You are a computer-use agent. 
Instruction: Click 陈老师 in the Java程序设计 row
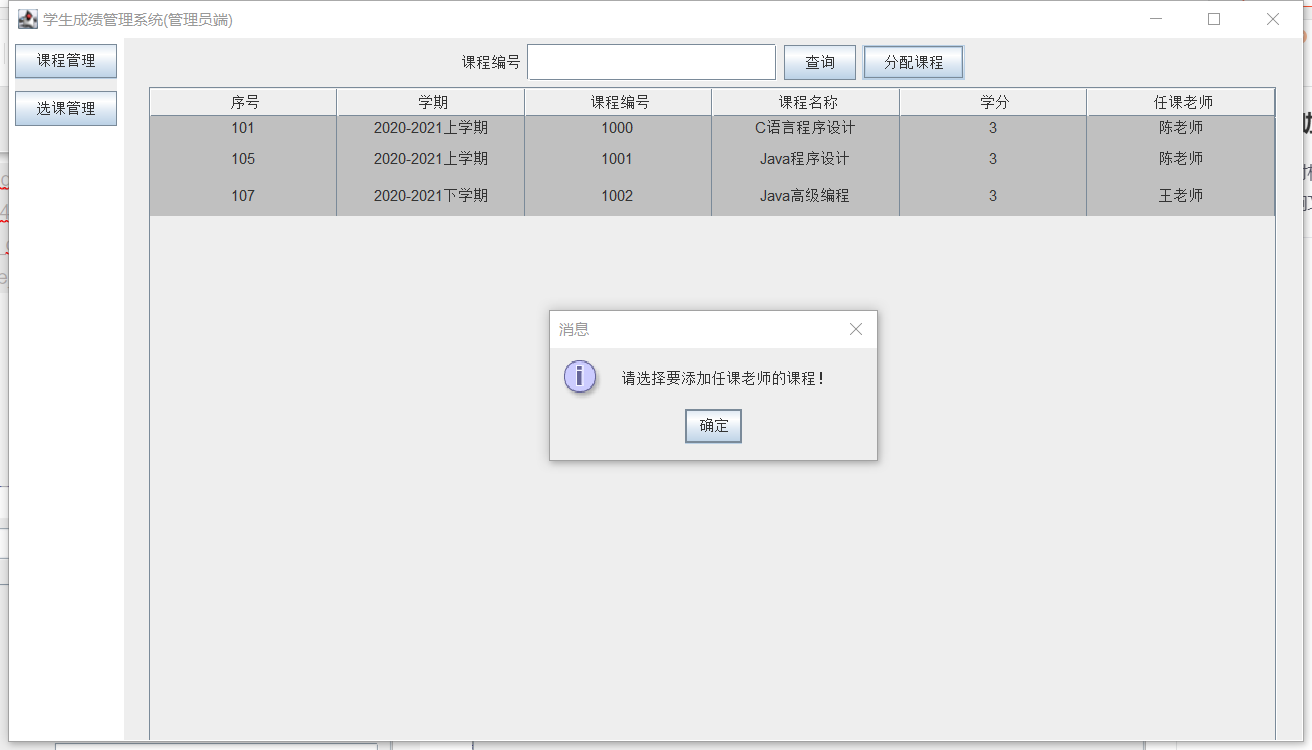[x=1181, y=159]
